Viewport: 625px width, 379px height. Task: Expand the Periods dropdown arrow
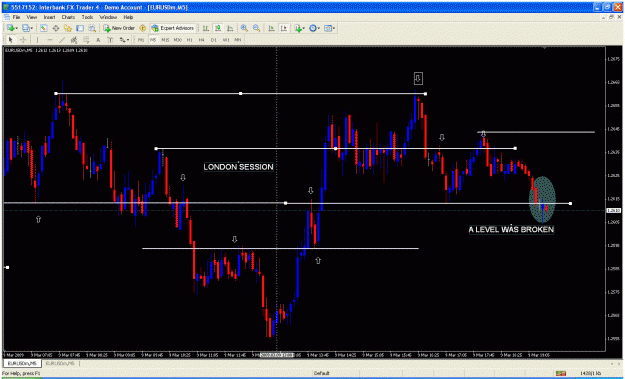click(319, 28)
